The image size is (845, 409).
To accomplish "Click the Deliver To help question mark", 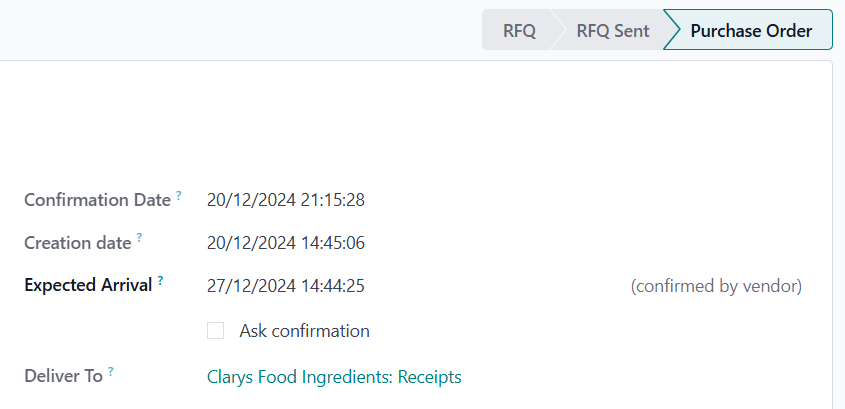I will (111, 372).
